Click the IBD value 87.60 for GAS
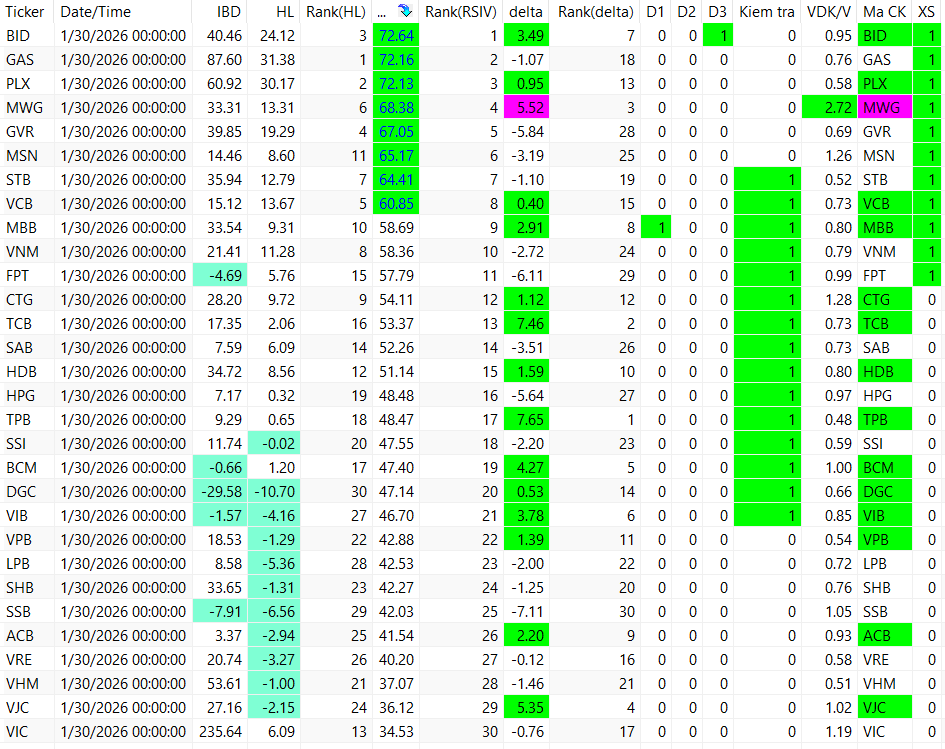 [224, 60]
